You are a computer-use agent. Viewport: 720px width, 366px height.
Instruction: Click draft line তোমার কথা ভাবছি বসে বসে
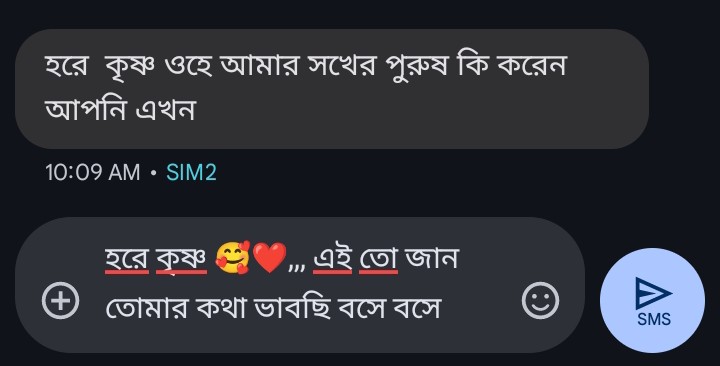[x=273, y=307]
